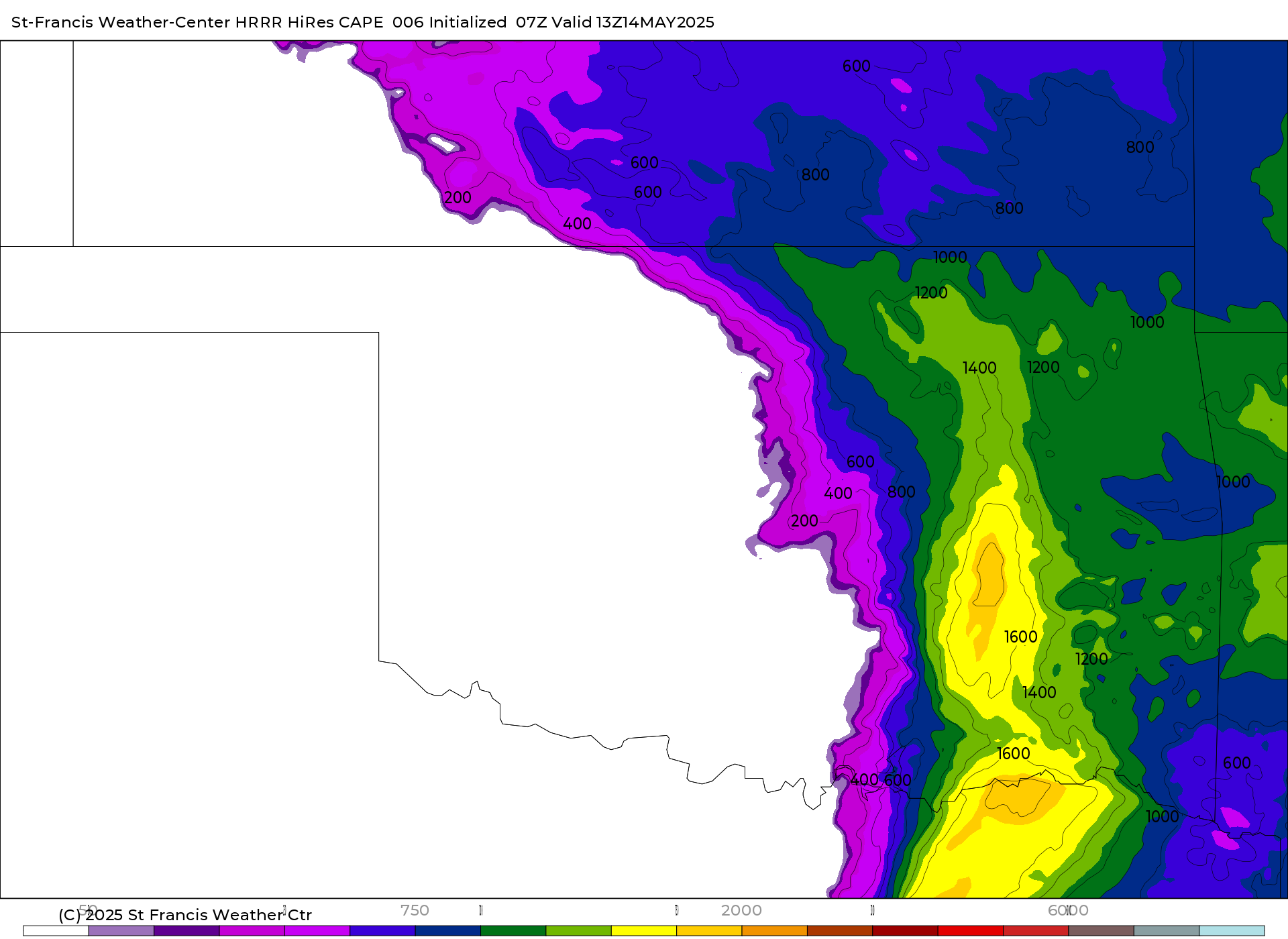Click the dark purple legend swatch
1288x939 pixels.
pyautogui.click(x=186, y=931)
